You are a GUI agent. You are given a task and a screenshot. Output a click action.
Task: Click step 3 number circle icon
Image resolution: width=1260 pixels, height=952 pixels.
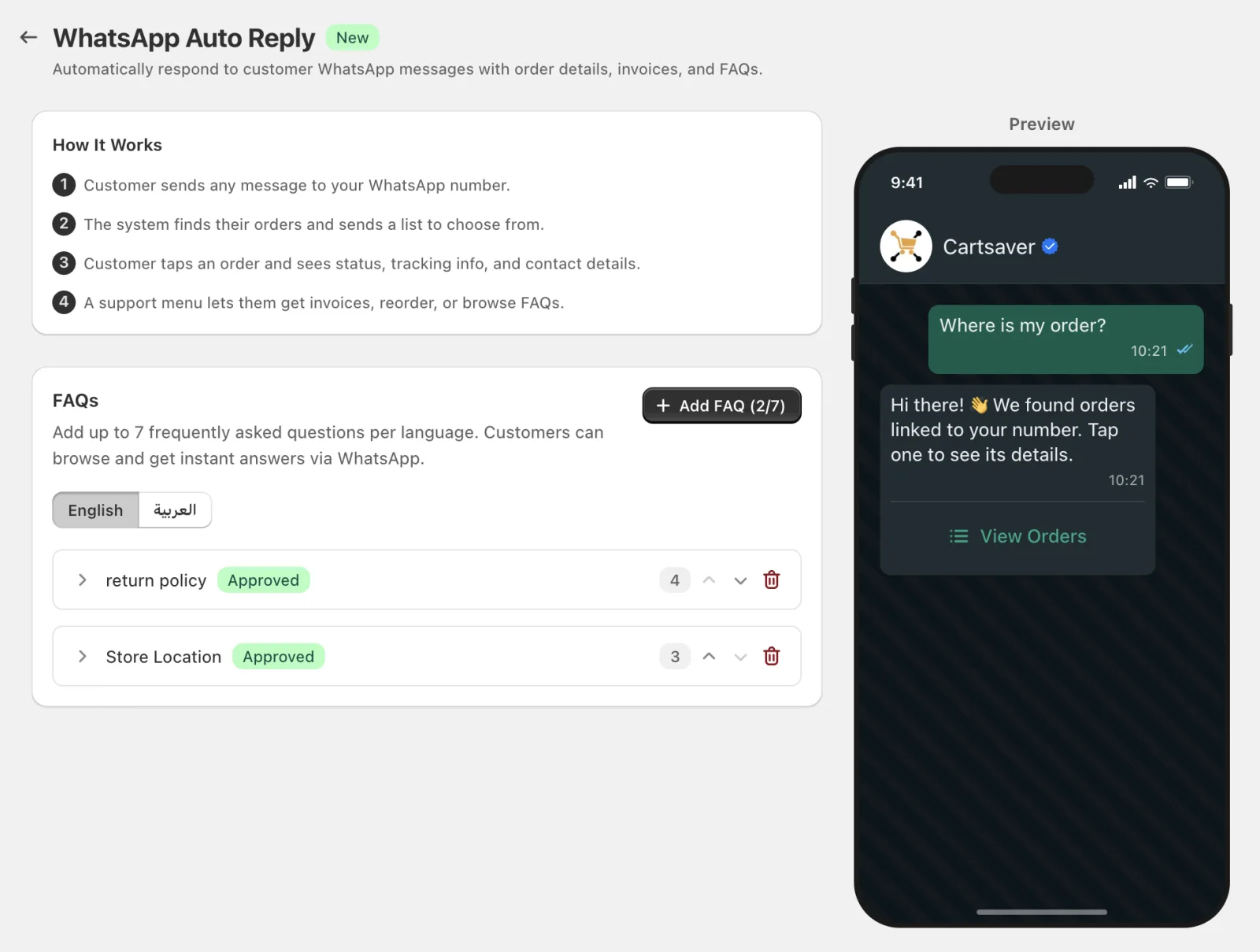tap(64, 263)
